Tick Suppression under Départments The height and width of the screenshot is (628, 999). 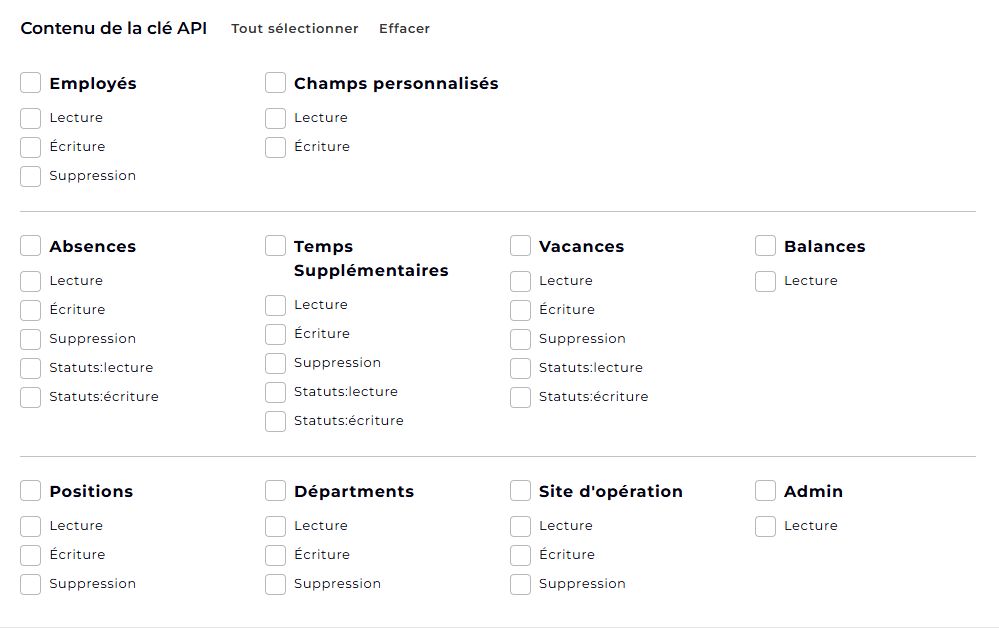click(x=276, y=584)
